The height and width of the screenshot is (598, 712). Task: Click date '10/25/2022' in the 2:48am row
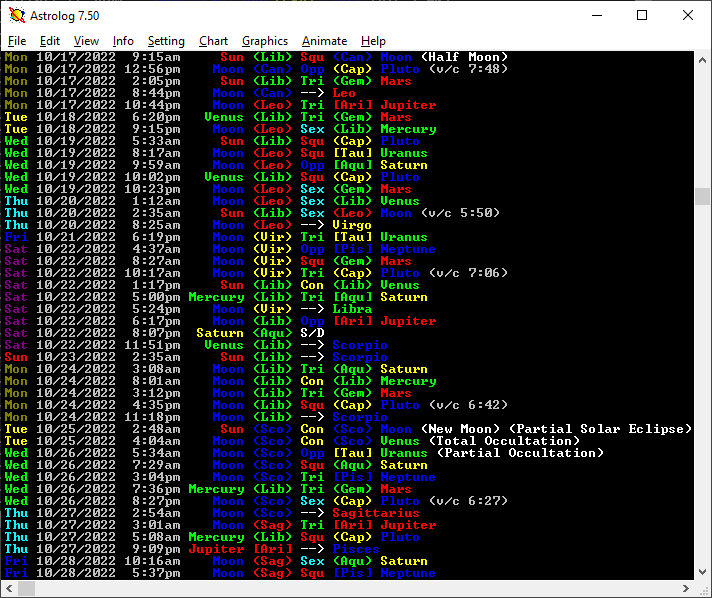76,429
